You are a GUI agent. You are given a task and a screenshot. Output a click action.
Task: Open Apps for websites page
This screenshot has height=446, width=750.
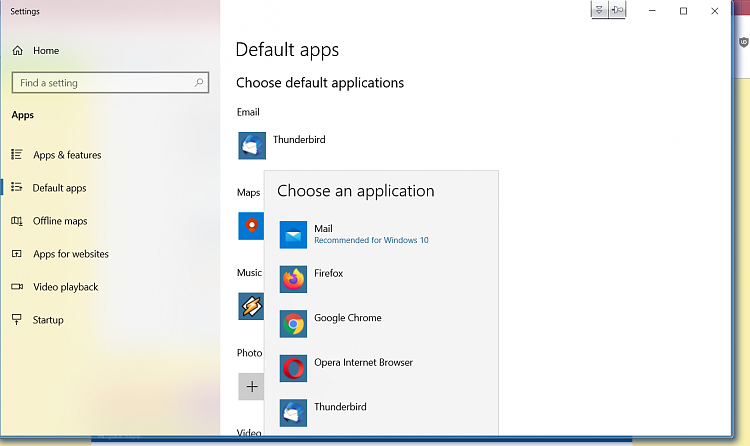coord(70,254)
